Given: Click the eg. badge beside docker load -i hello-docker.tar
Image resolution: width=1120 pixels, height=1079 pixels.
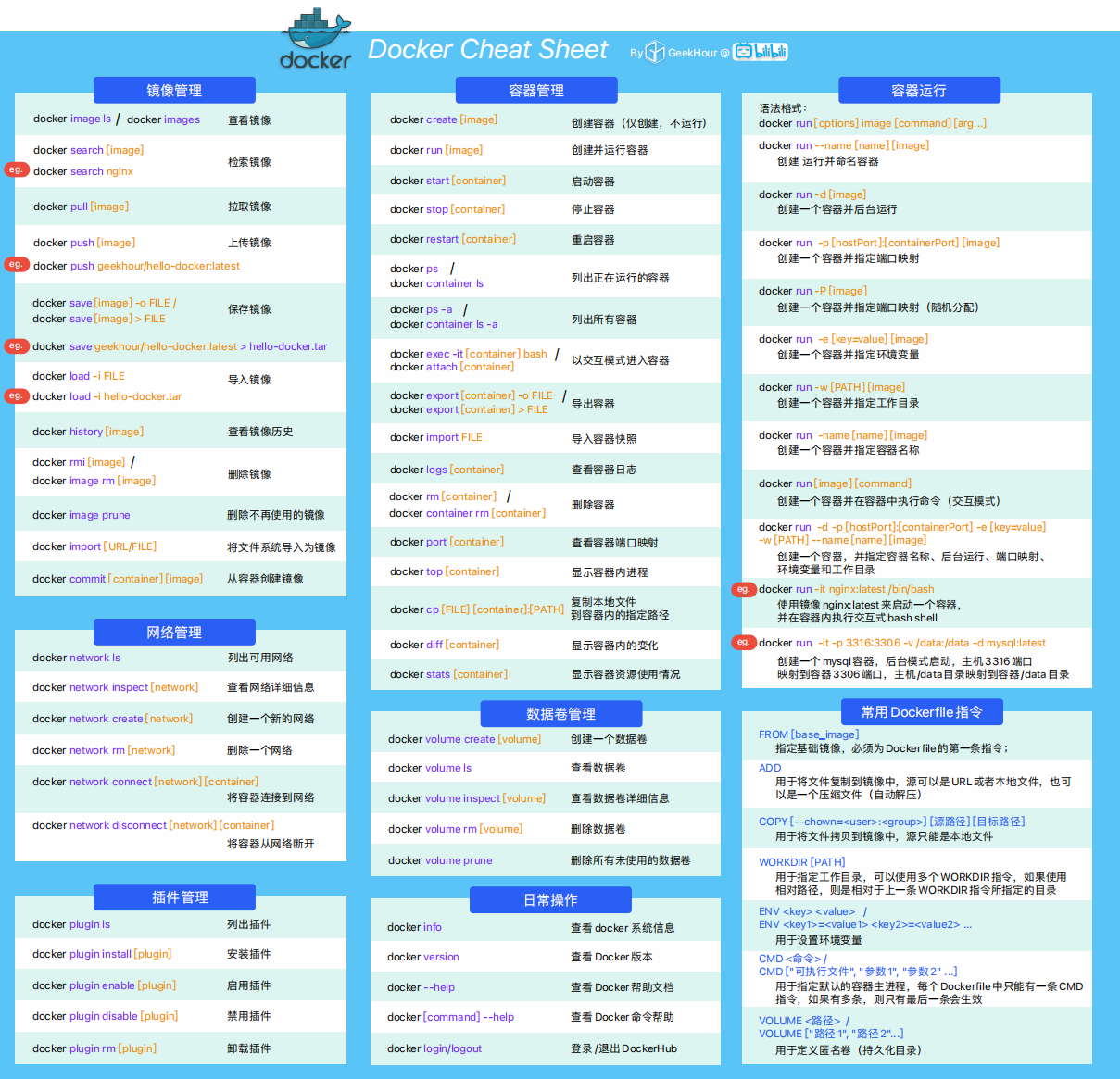Looking at the screenshot, I should (x=16, y=395).
